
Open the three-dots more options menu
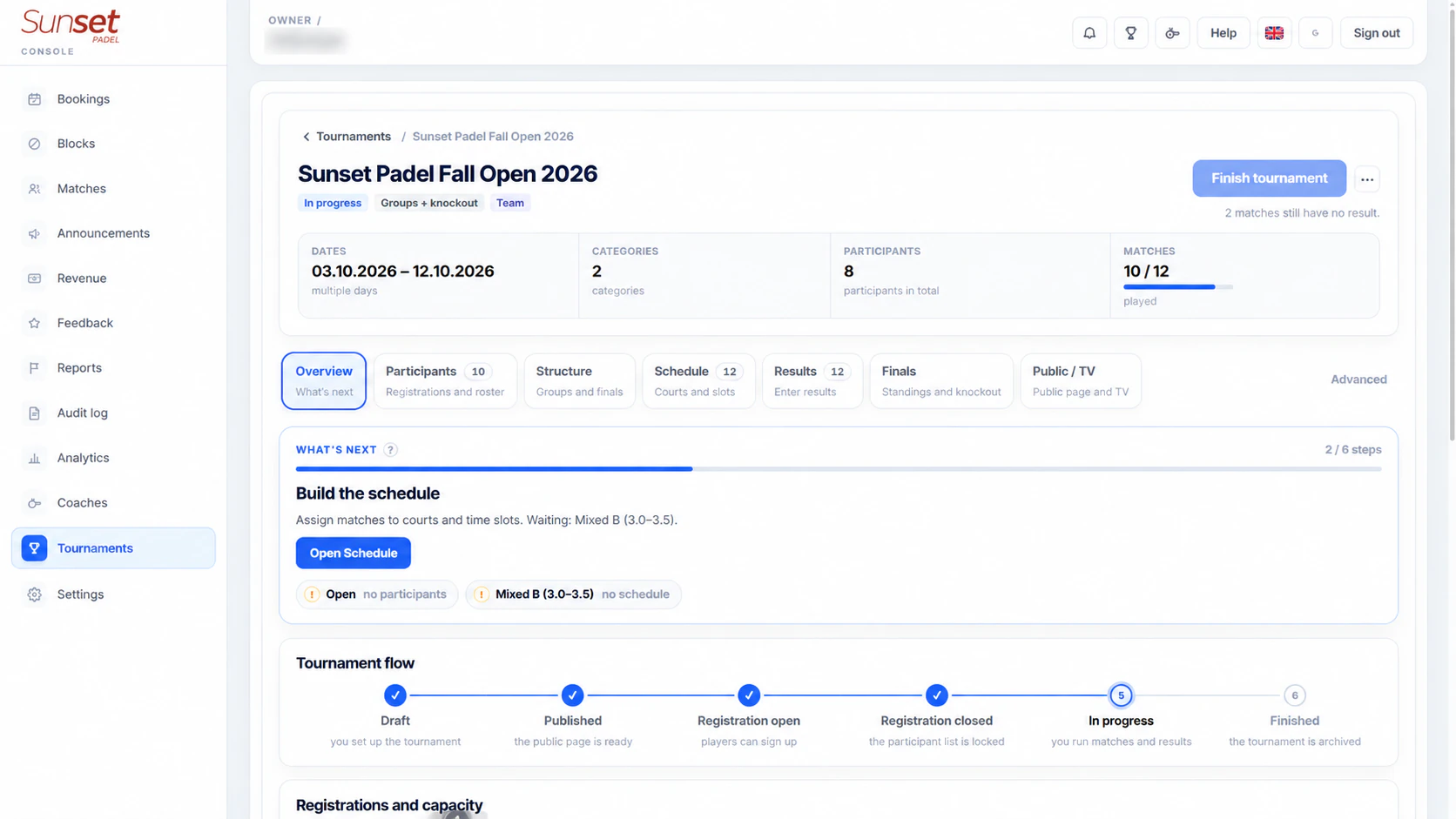click(x=1367, y=179)
